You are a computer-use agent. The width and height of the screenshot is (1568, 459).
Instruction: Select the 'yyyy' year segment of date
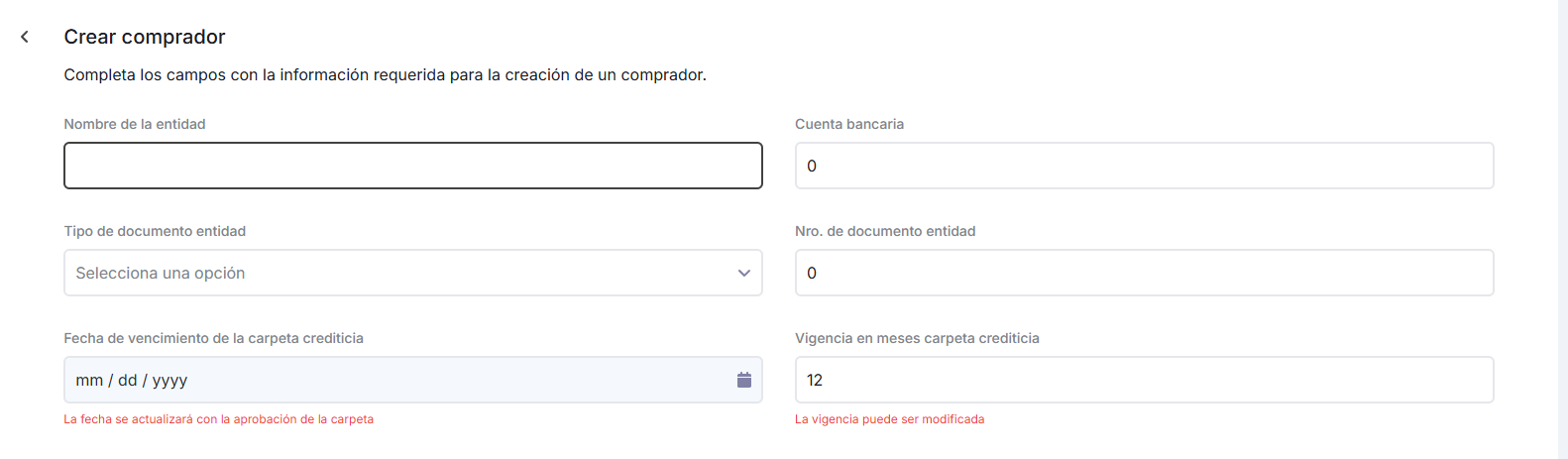pos(169,381)
